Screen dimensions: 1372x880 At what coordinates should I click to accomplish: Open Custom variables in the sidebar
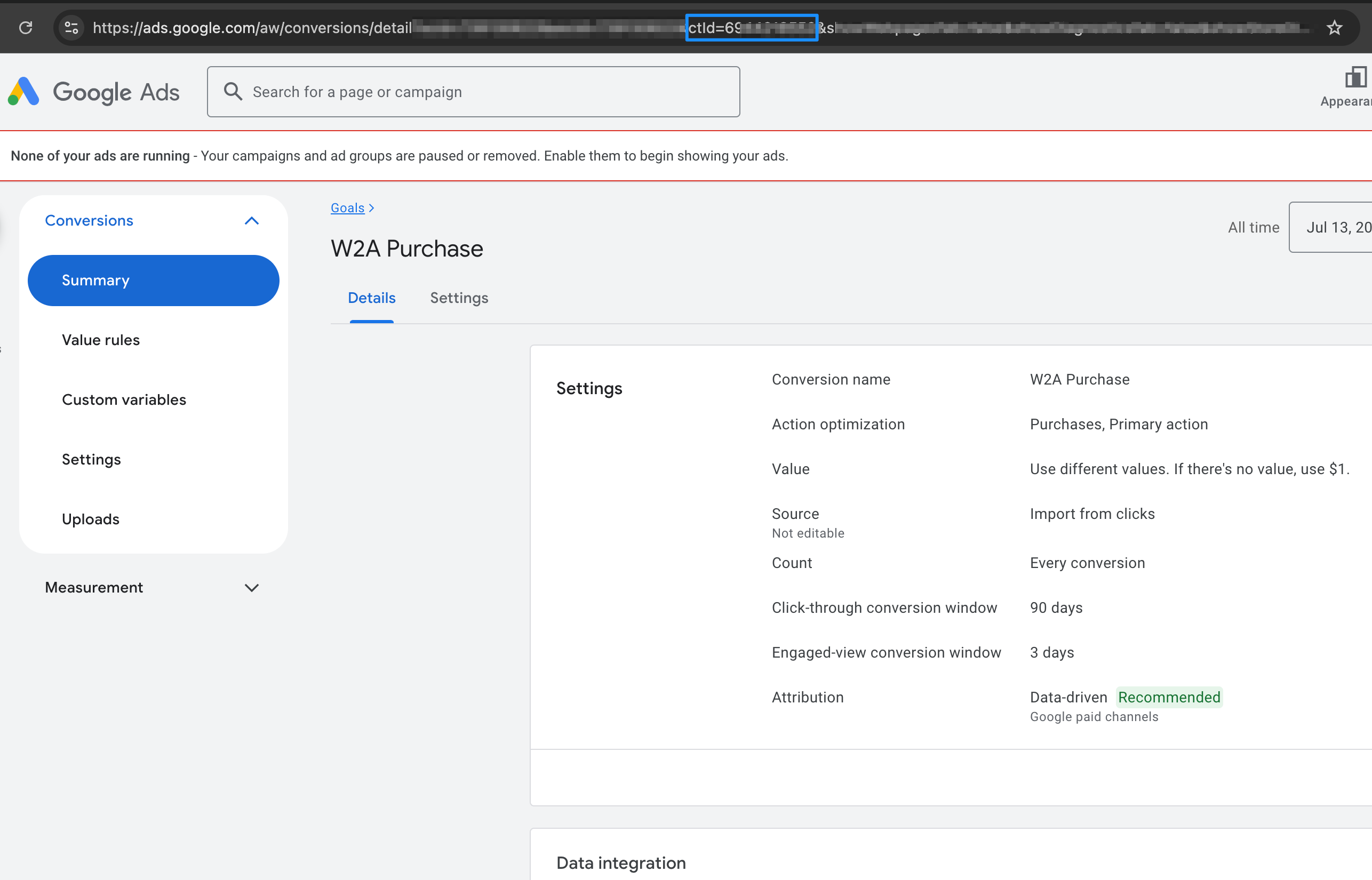coord(124,400)
